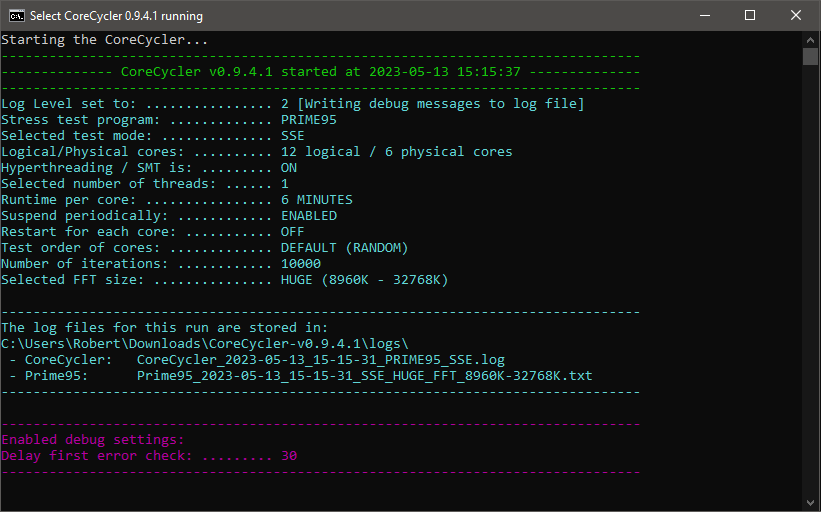Click the 10000 number of iterations value
Image resolution: width=821 pixels, height=512 pixels.
pyautogui.click(x=300, y=264)
